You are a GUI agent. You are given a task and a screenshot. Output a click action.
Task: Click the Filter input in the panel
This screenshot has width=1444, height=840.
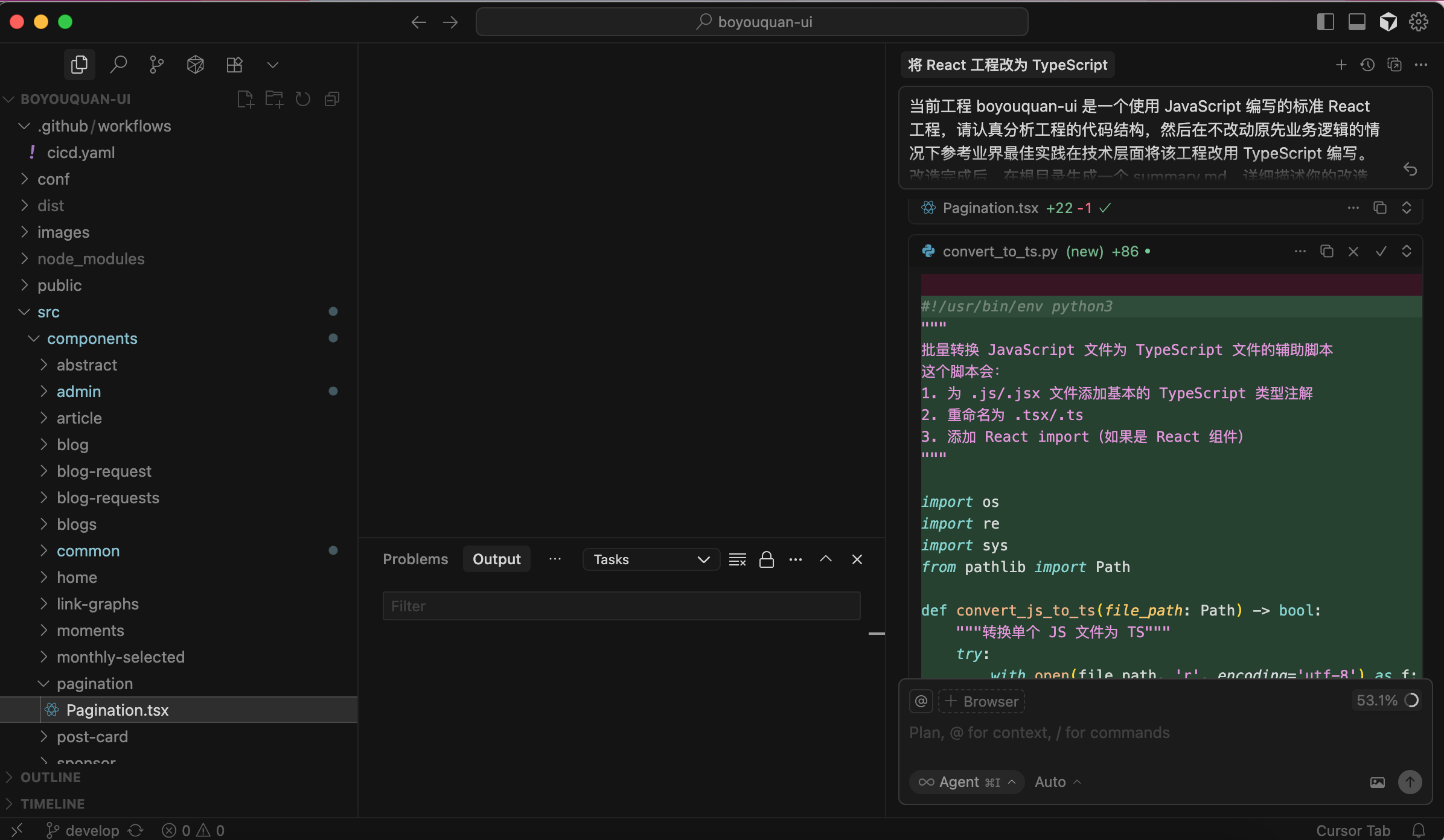(x=621, y=606)
